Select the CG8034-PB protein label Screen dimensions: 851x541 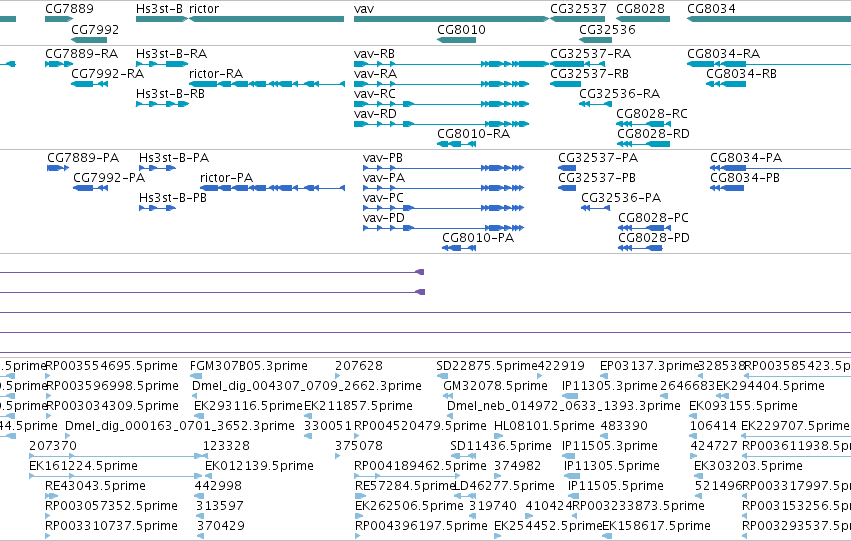point(745,178)
